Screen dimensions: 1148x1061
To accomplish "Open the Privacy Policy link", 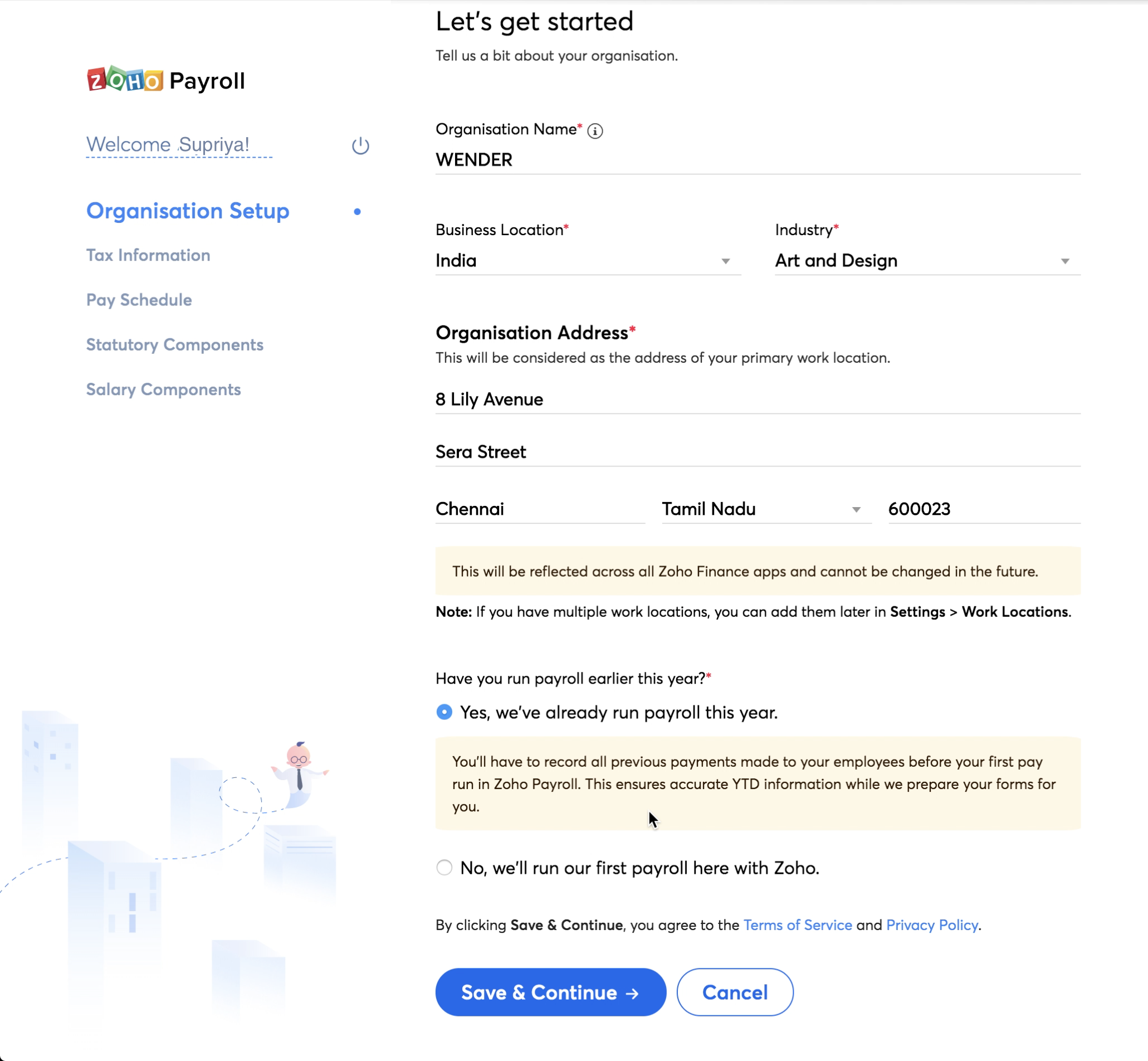I will click(932, 925).
